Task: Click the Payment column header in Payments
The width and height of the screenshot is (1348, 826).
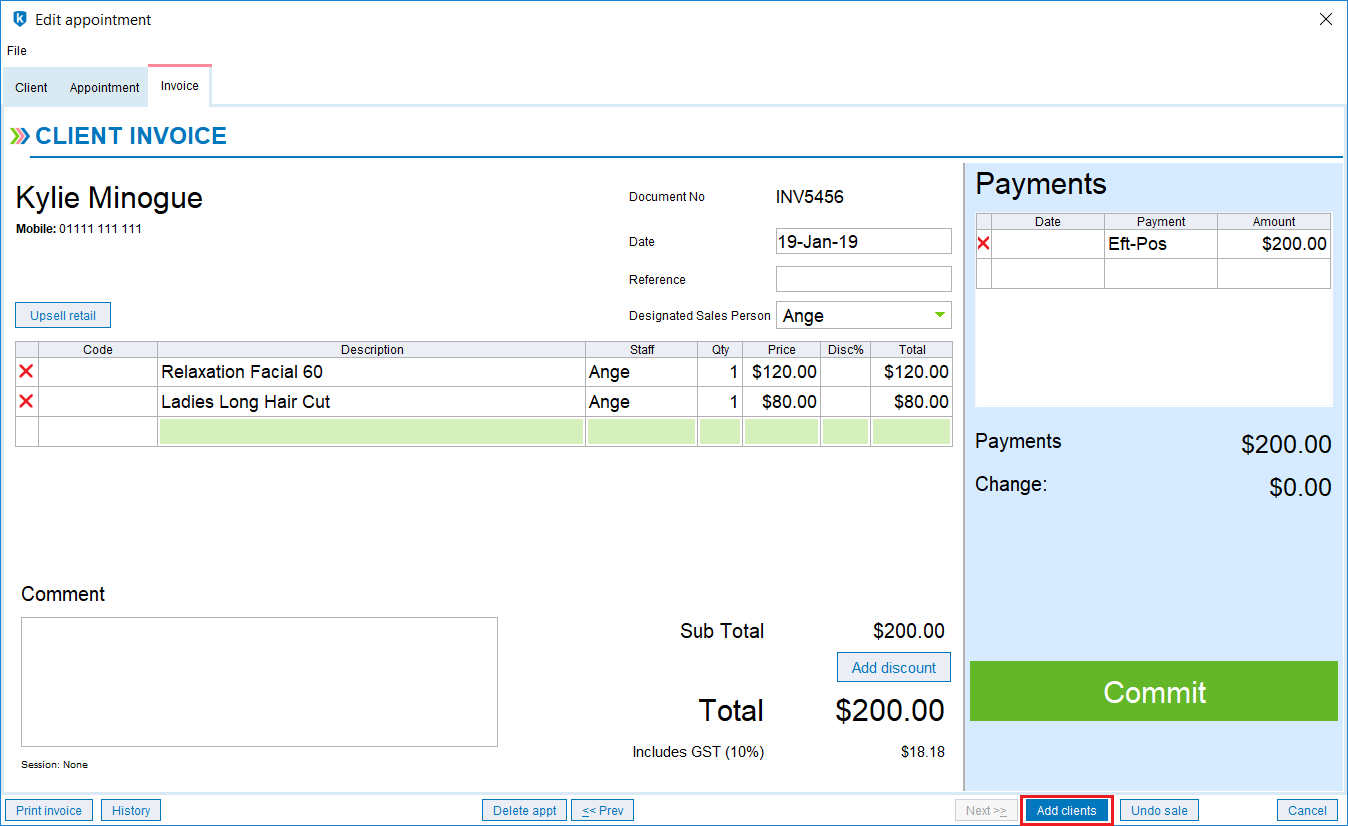Action: coord(1160,222)
